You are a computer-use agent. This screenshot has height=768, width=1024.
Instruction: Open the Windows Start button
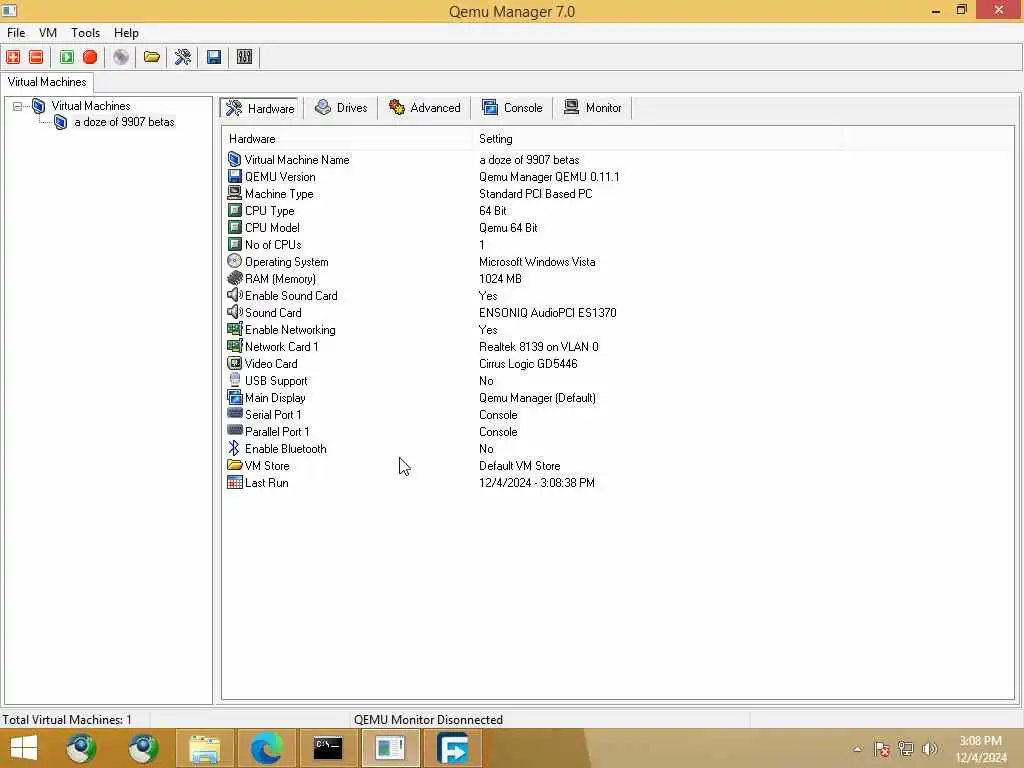[x=24, y=748]
